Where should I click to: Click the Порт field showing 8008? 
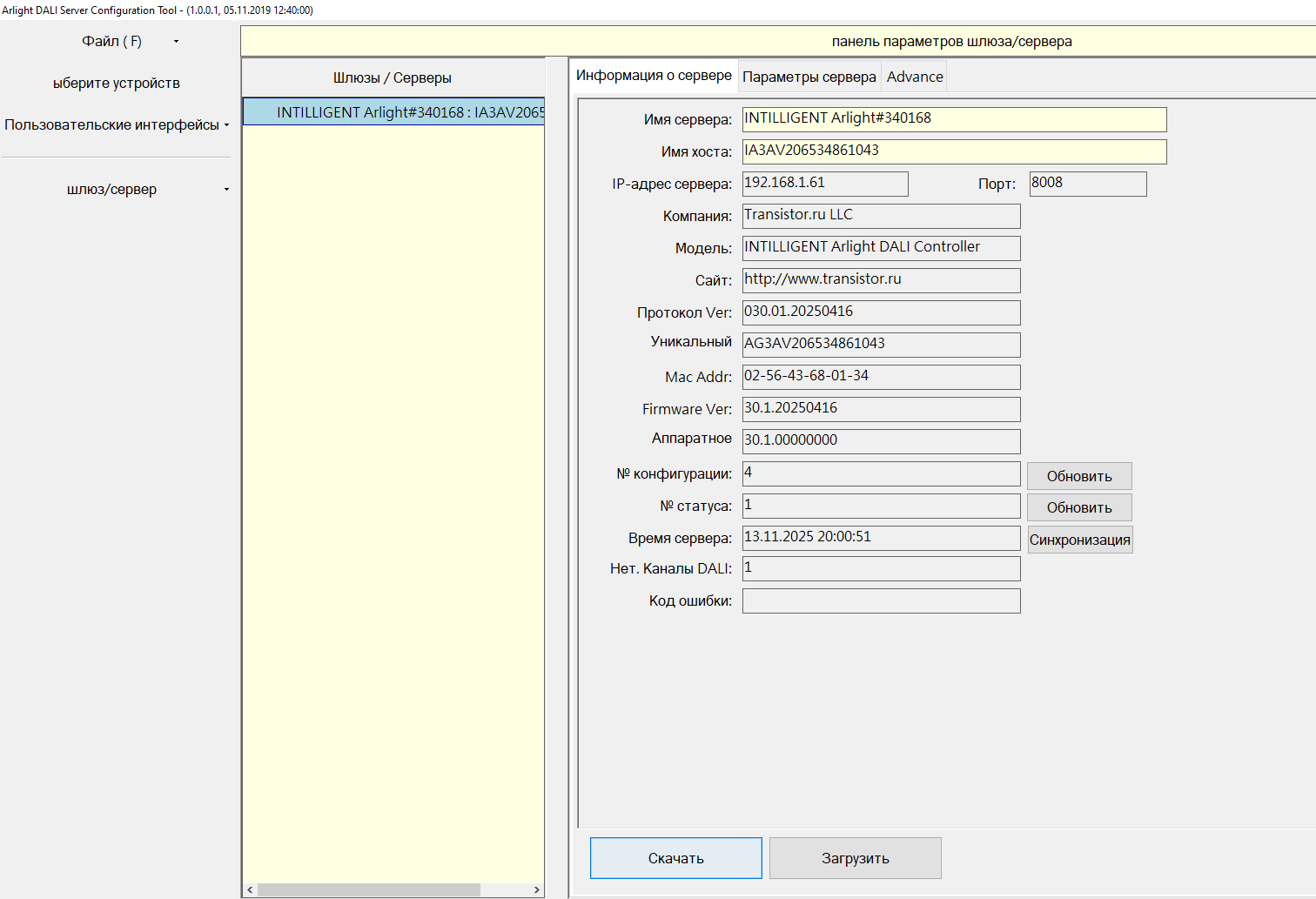click(x=1087, y=184)
